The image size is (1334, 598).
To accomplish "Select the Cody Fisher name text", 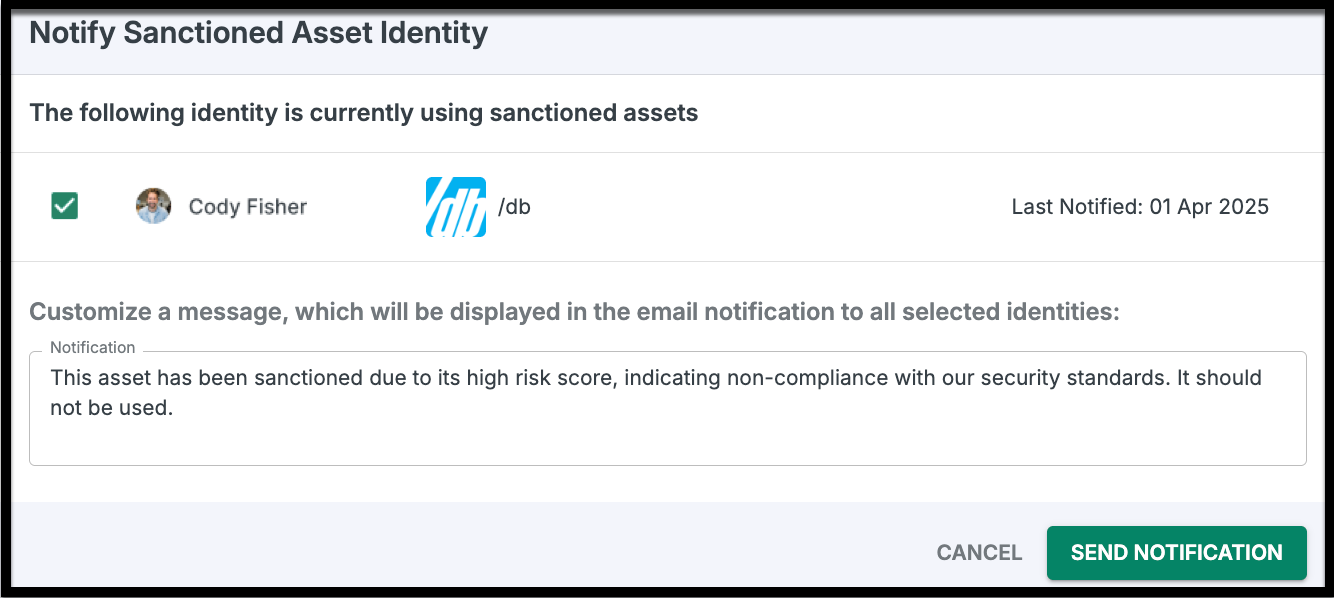I will tap(247, 207).
